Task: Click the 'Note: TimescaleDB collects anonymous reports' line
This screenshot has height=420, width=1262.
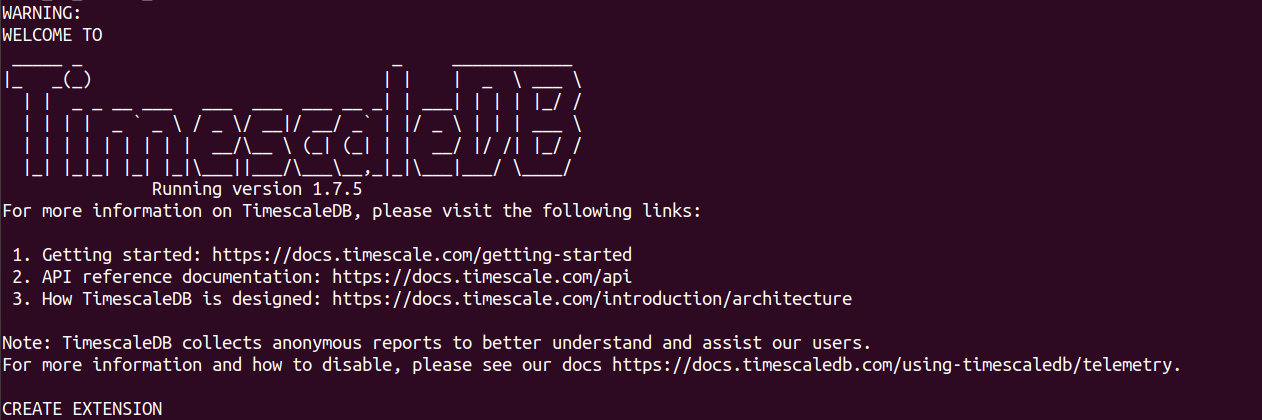Action: pyautogui.click(x=437, y=343)
